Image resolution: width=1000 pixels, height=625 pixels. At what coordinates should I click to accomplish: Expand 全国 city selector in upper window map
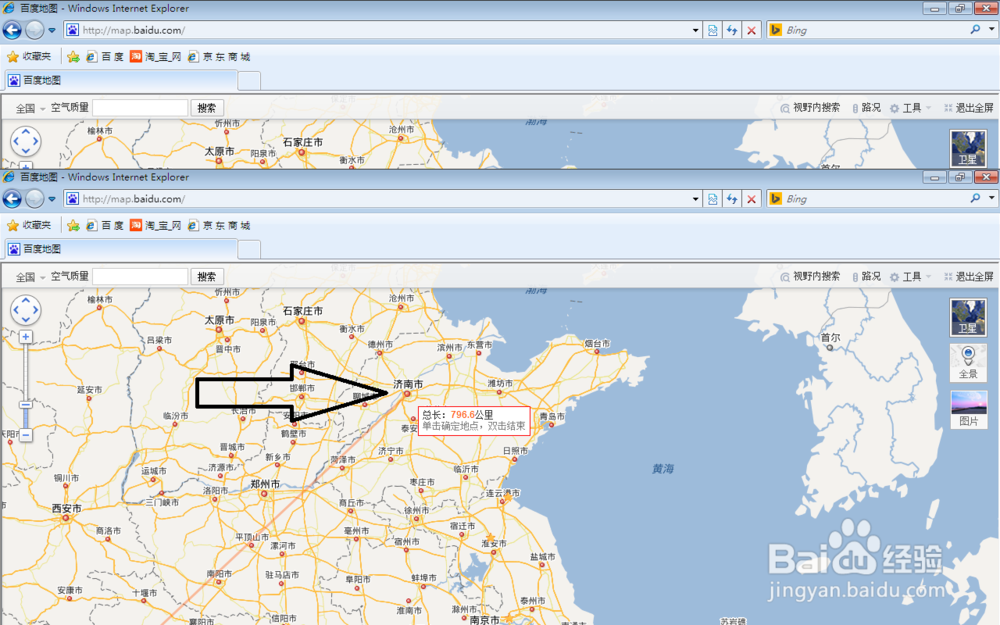[x=30, y=108]
